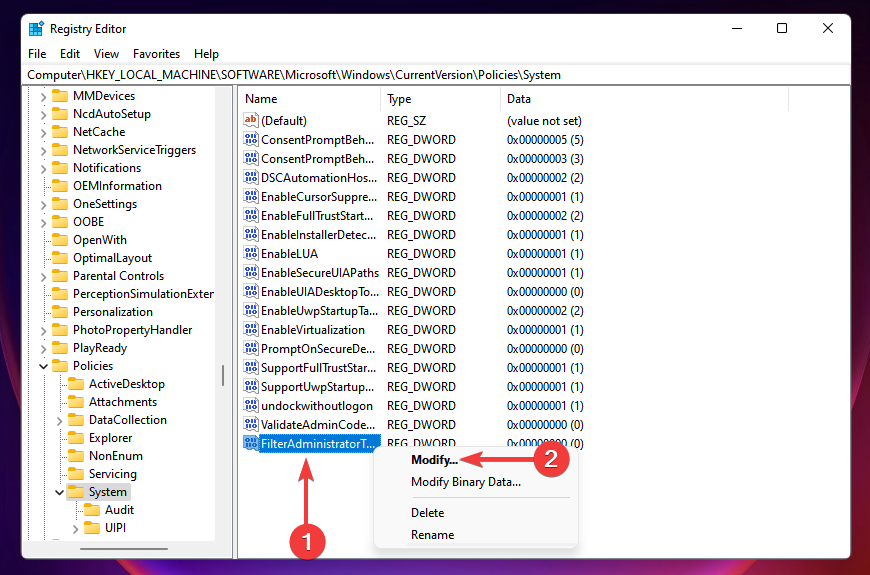The image size is (870, 575).
Task: Click the EnableVirtualization DWORD icon
Action: 251,329
